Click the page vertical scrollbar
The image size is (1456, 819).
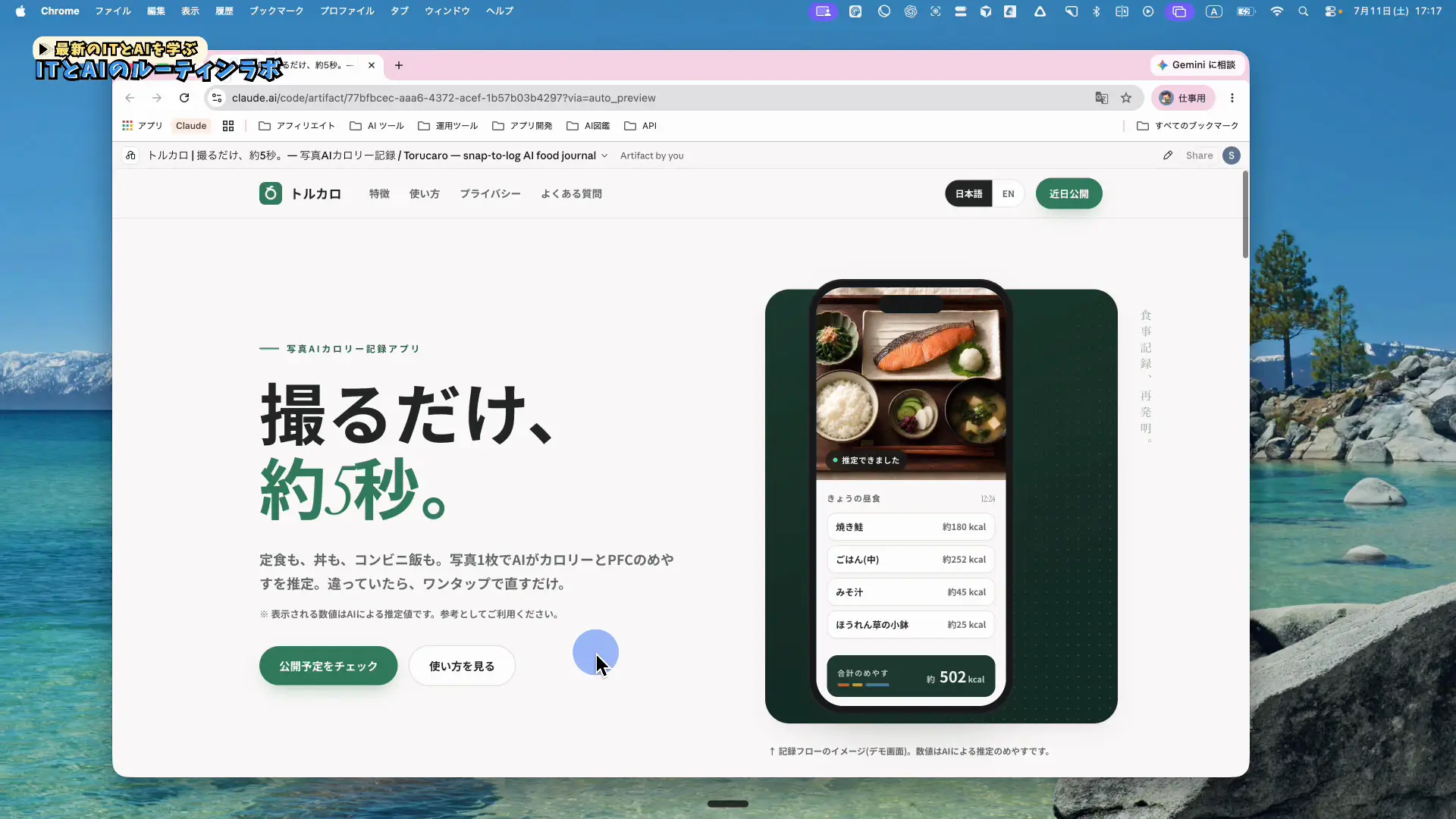tap(1245, 215)
